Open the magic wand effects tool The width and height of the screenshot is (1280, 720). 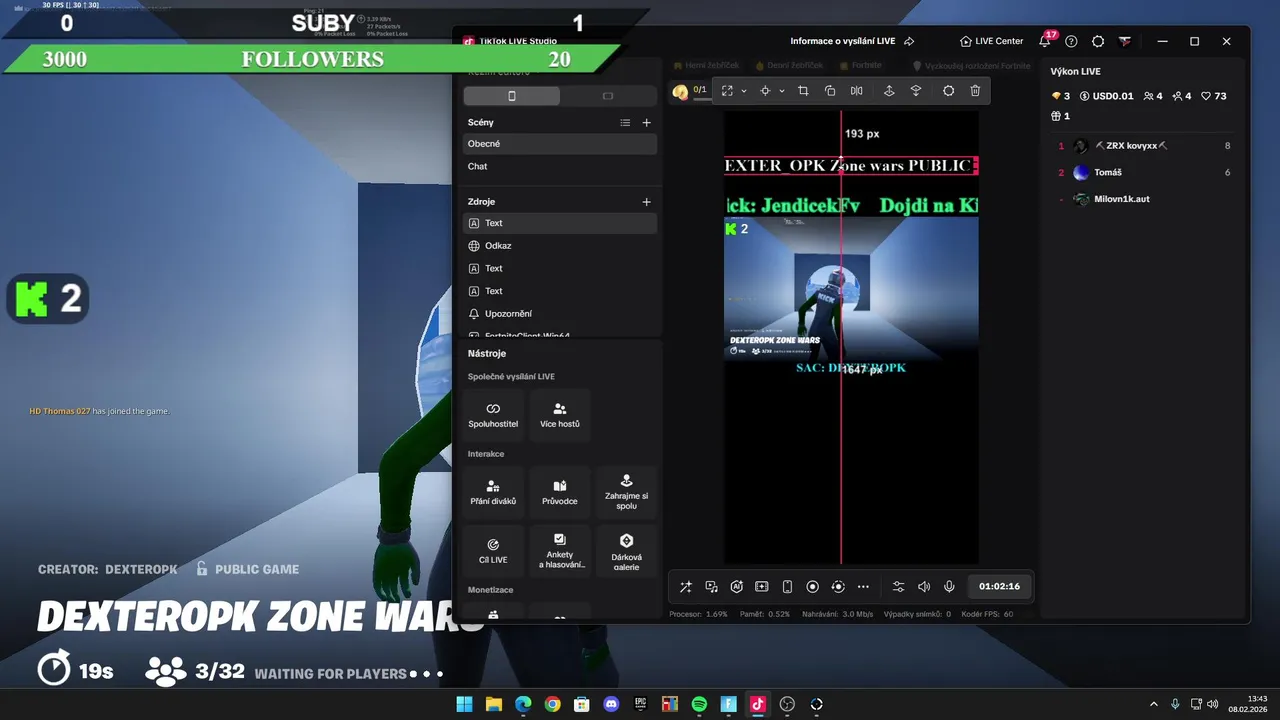pos(686,587)
